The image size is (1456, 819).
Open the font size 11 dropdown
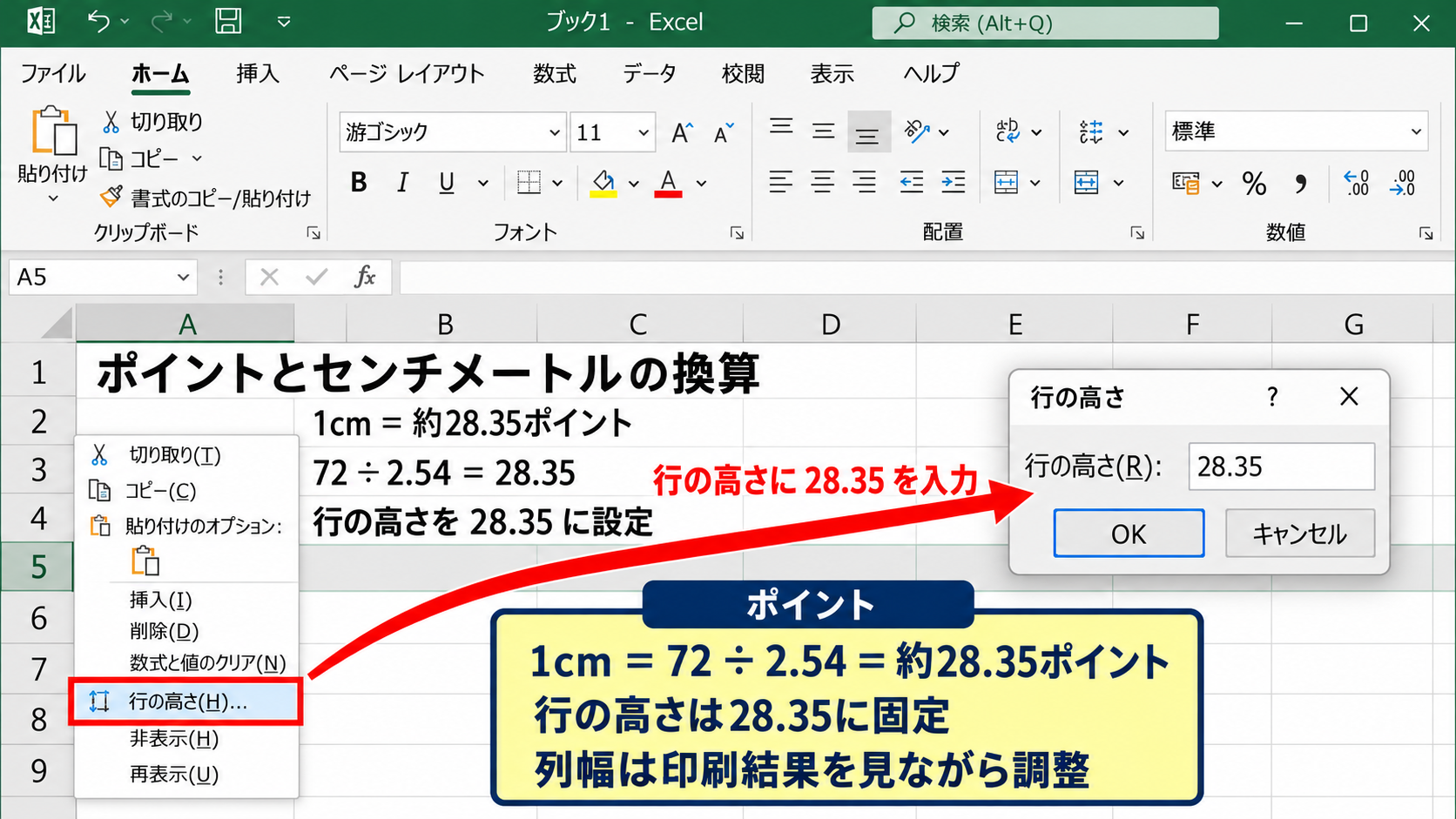644,133
